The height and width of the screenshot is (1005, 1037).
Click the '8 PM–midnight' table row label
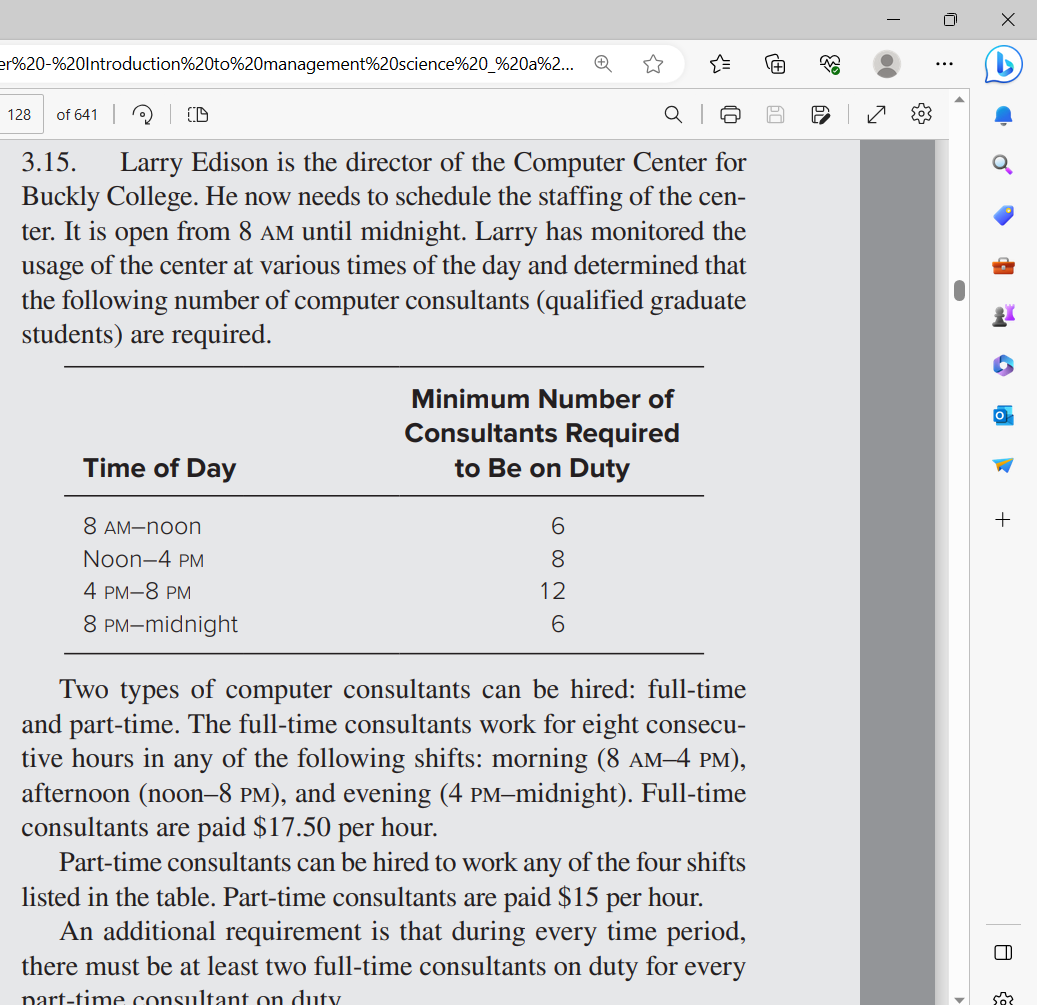coord(160,624)
